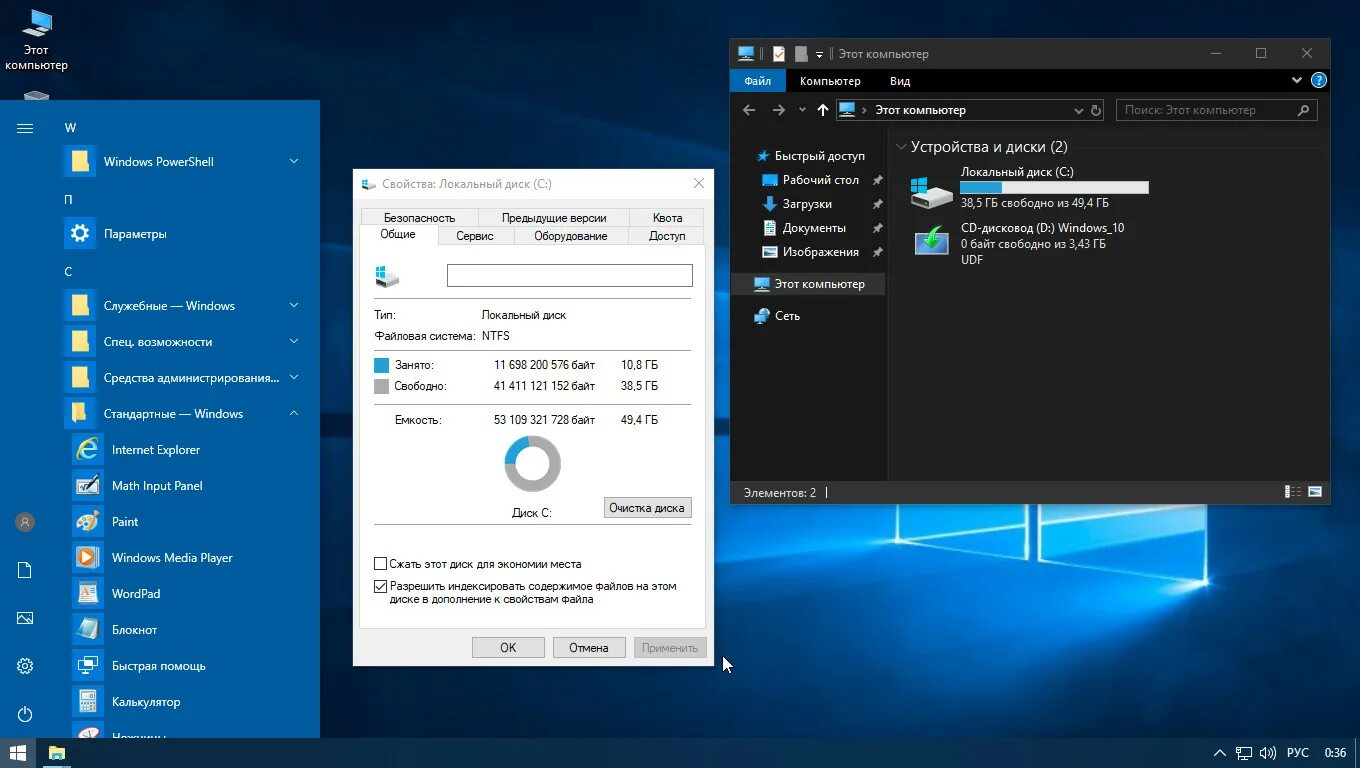Refresh the Explorer address bar
Image resolution: width=1360 pixels, height=768 pixels.
(1096, 110)
